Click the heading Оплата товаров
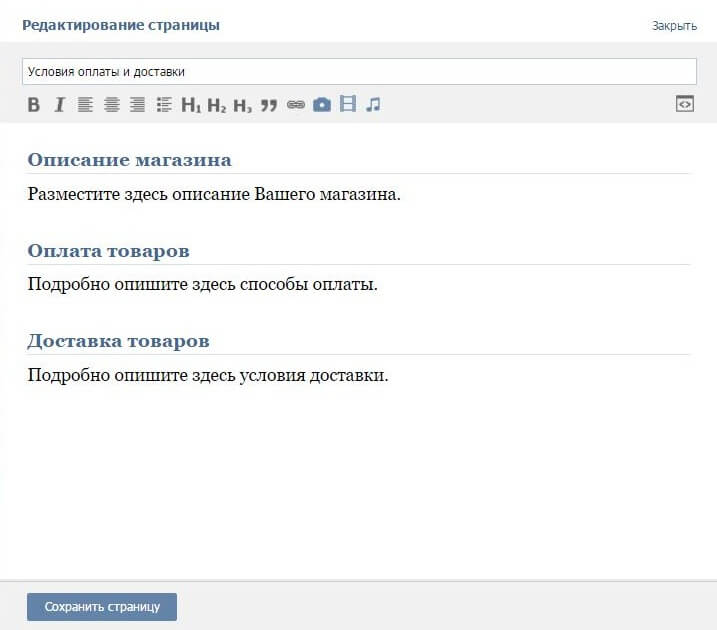 108,251
